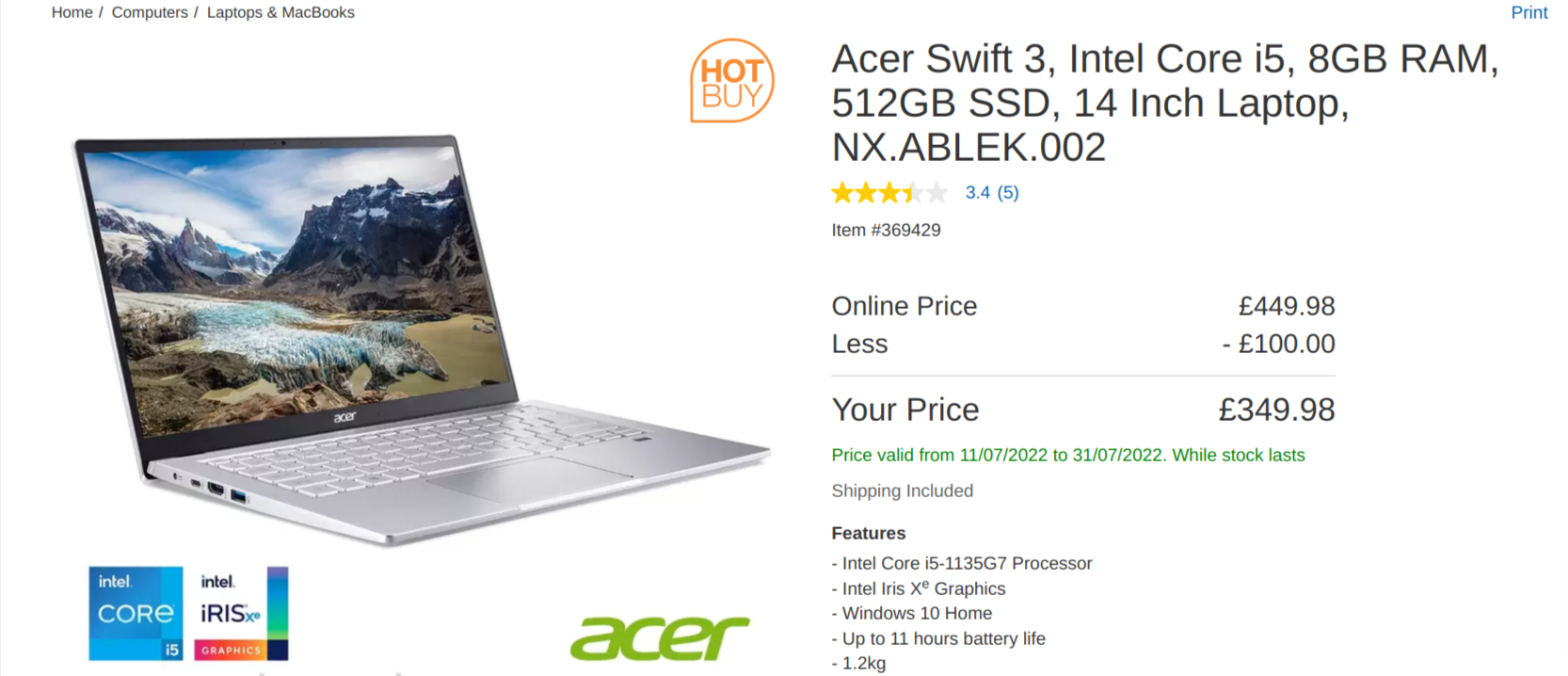Click the star rating icons
This screenshot has width=1568, height=676.
pos(889,193)
